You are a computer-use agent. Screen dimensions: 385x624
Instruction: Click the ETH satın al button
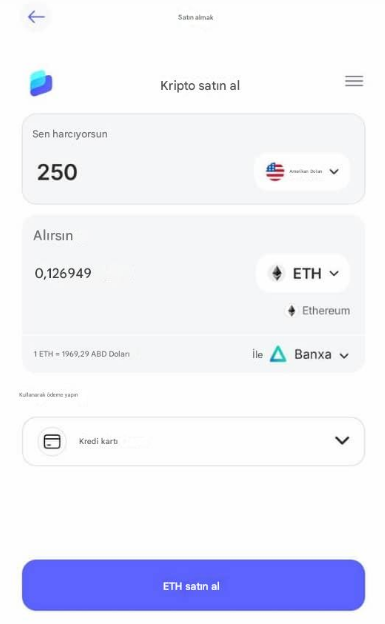pos(193,585)
